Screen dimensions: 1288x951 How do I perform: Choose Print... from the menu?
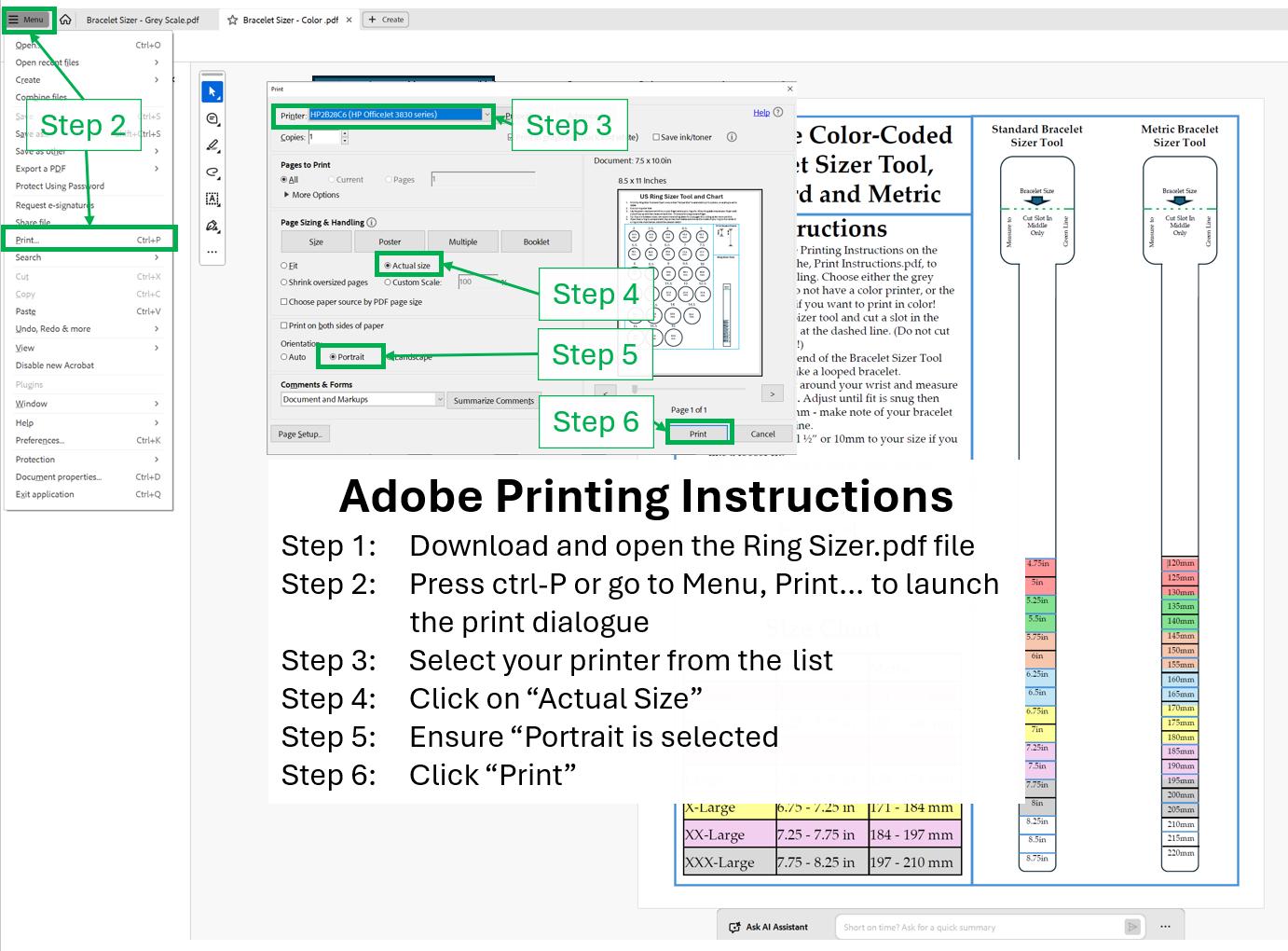point(88,240)
